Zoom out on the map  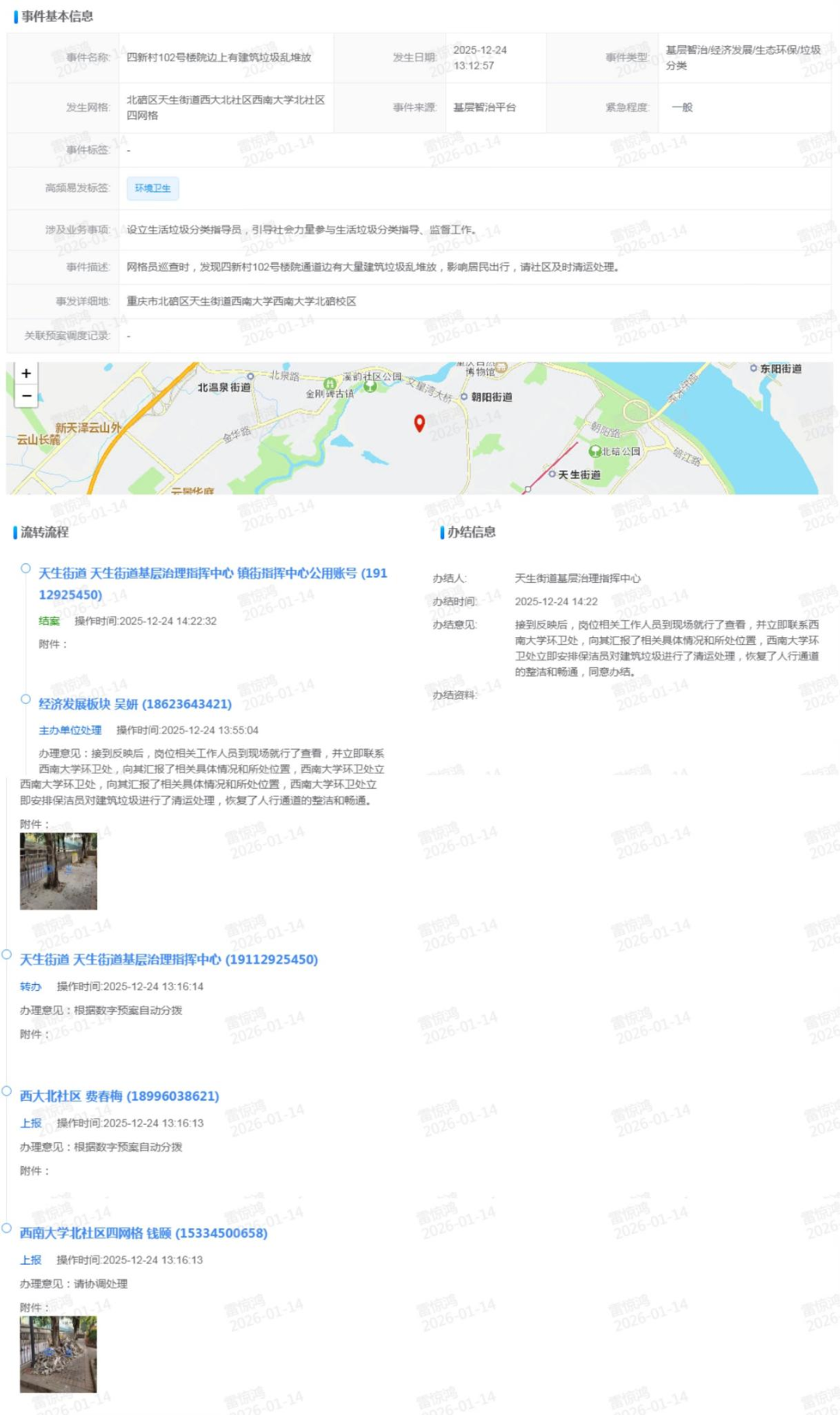(x=26, y=396)
